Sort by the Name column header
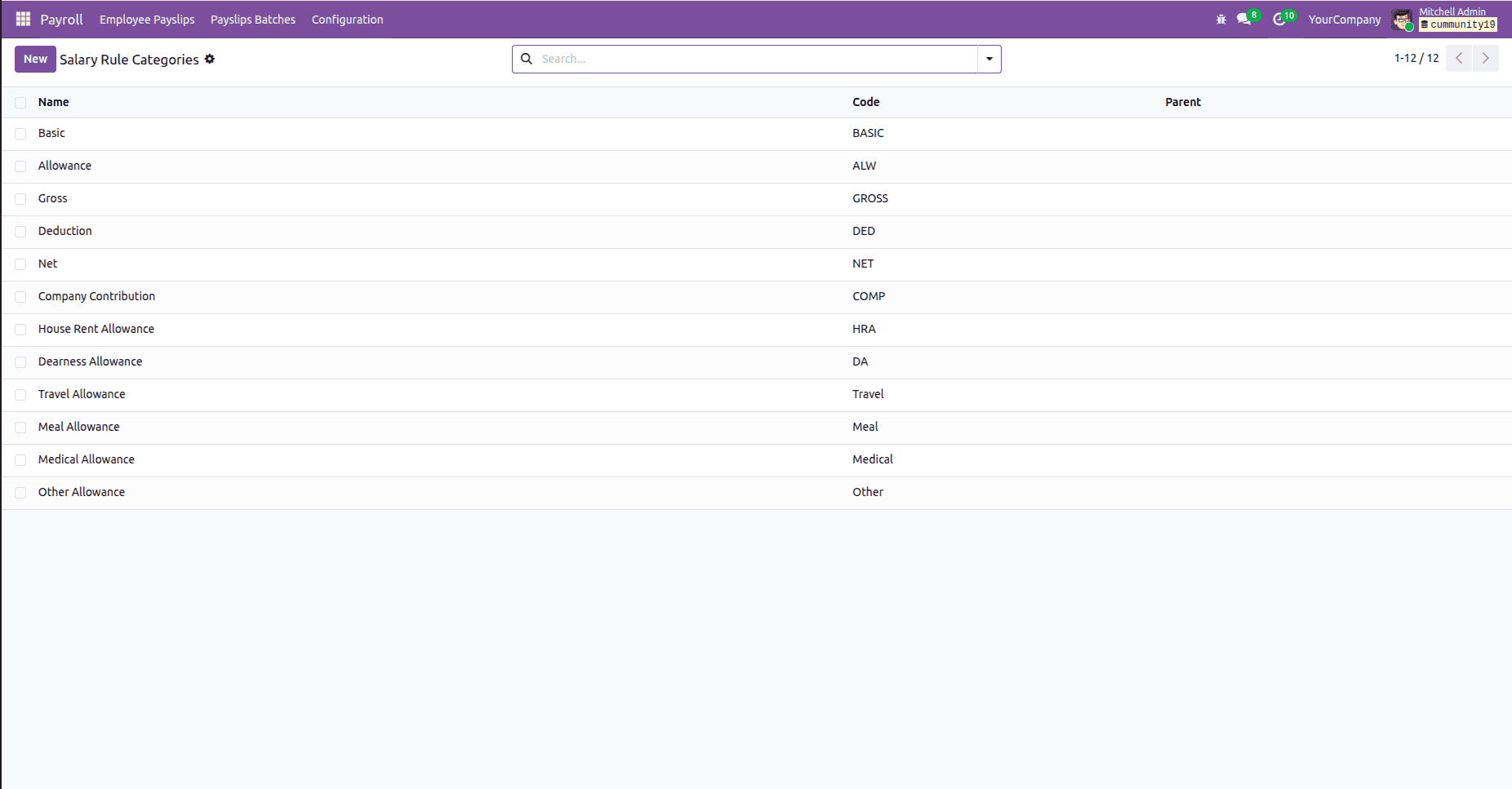This screenshot has width=1512, height=789. point(53,102)
